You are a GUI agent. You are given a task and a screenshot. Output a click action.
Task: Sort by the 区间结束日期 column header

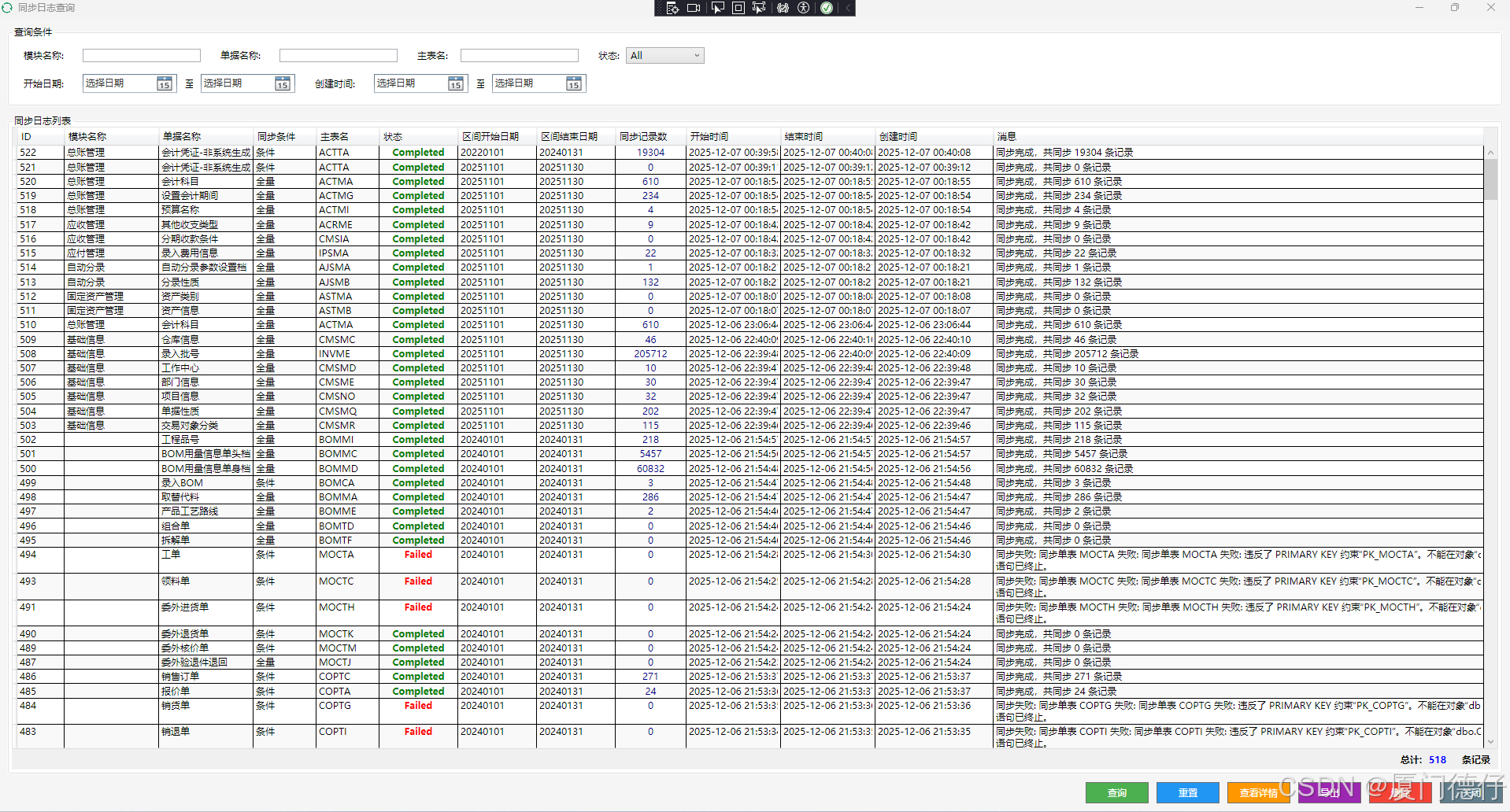(x=576, y=136)
